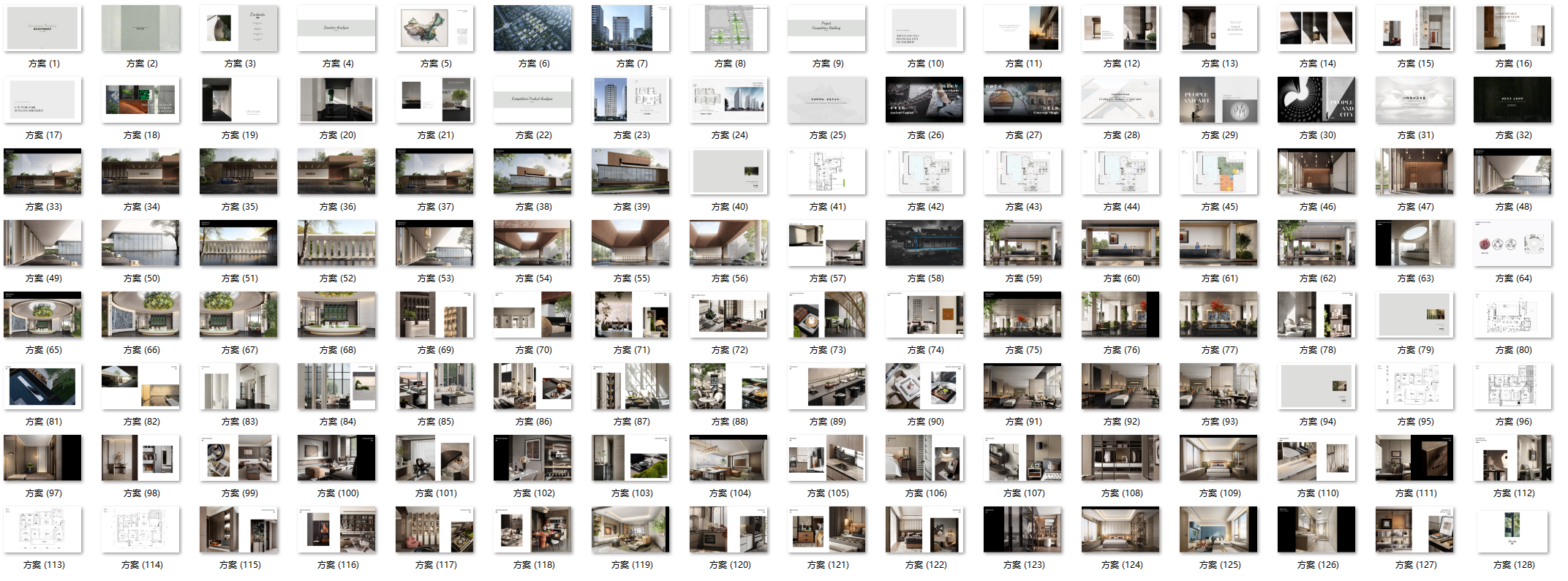The width and height of the screenshot is (1568, 581).
Task: Click the last thumbnail 方案 (128)
Action: 1513,530
